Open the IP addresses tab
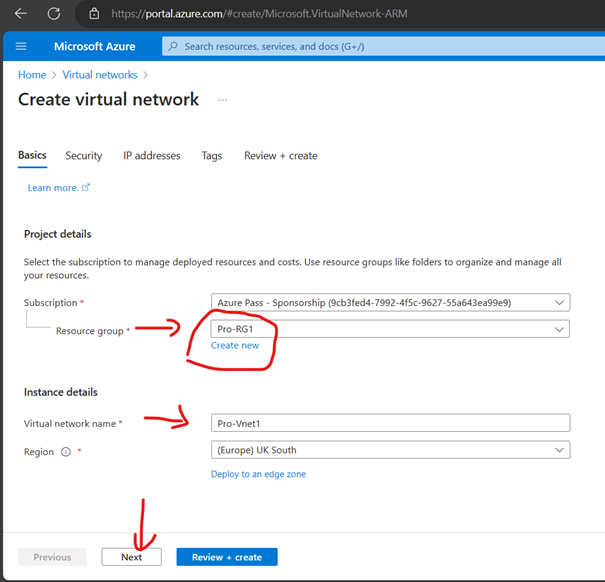Image resolution: width=605 pixels, height=582 pixels. [152, 156]
